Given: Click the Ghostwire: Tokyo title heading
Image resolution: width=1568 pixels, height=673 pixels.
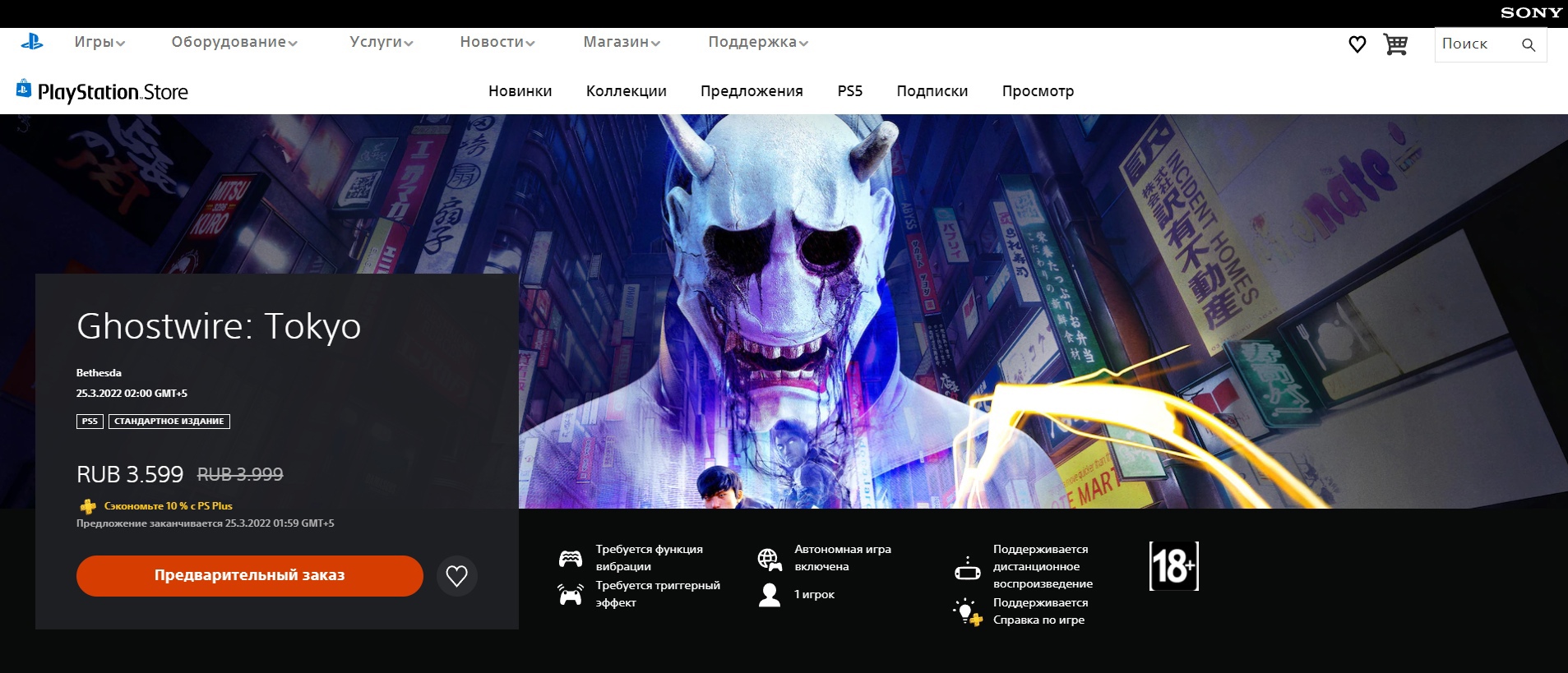Looking at the screenshot, I should tap(219, 326).
